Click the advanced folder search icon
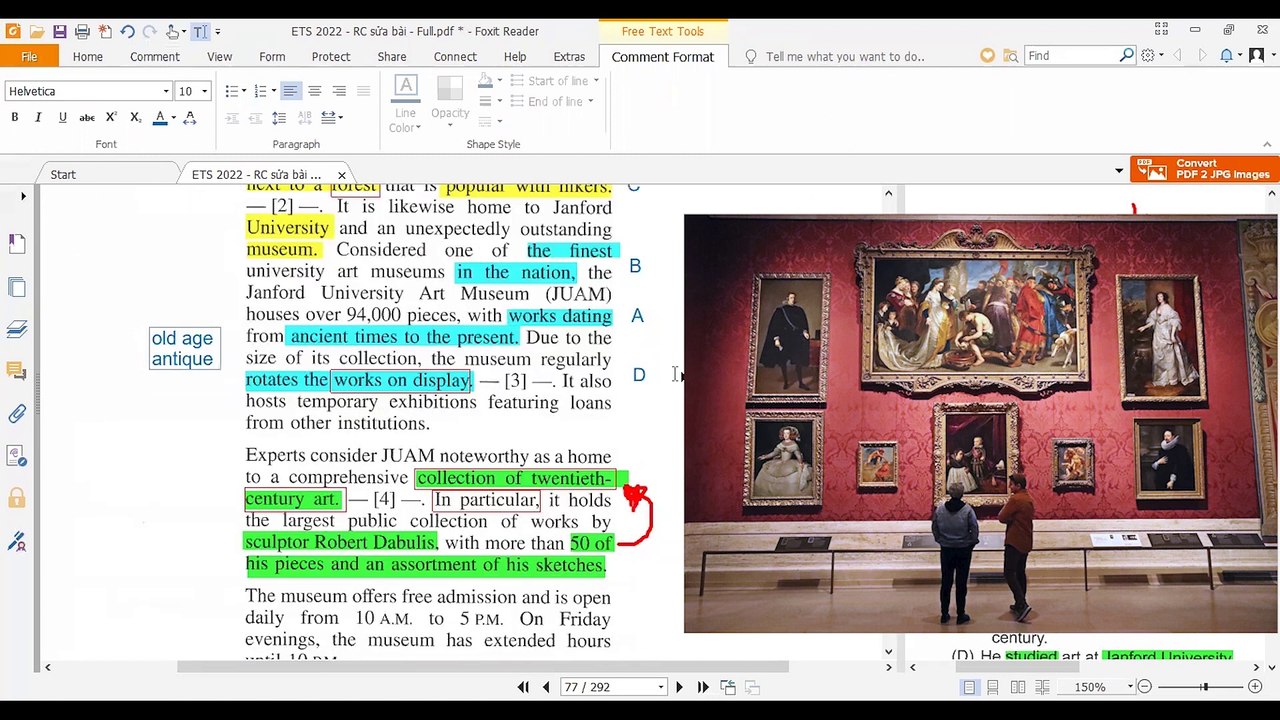The height and width of the screenshot is (720, 1280). click(1011, 56)
